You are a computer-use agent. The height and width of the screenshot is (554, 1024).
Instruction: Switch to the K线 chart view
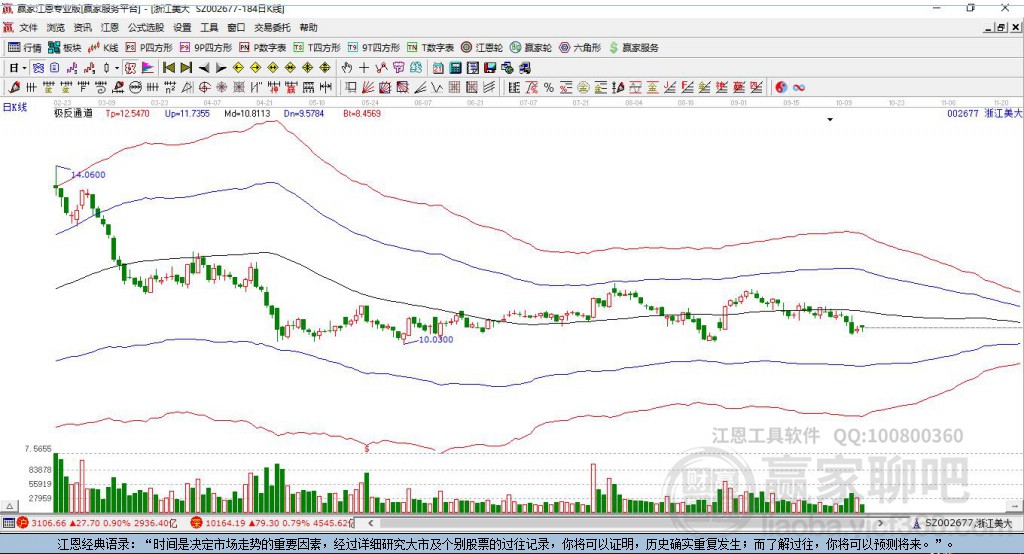[x=103, y=48]
